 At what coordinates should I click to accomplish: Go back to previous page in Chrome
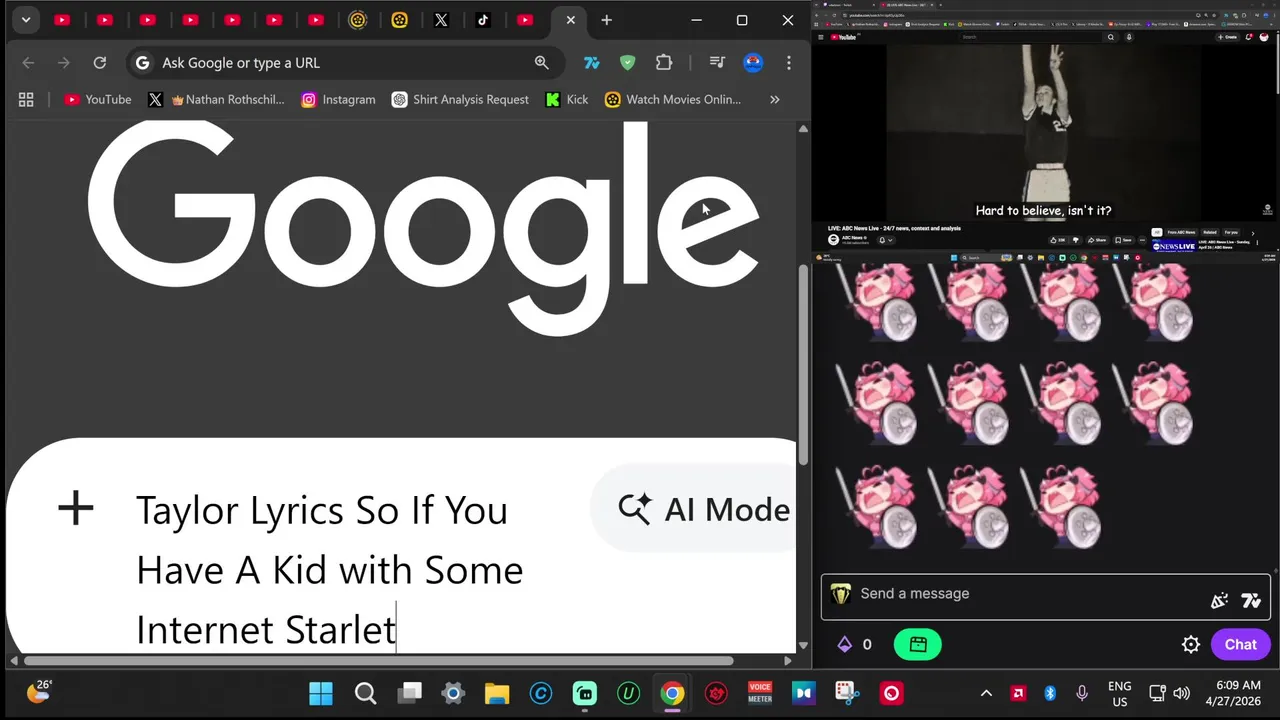click(x=28, y=63)
